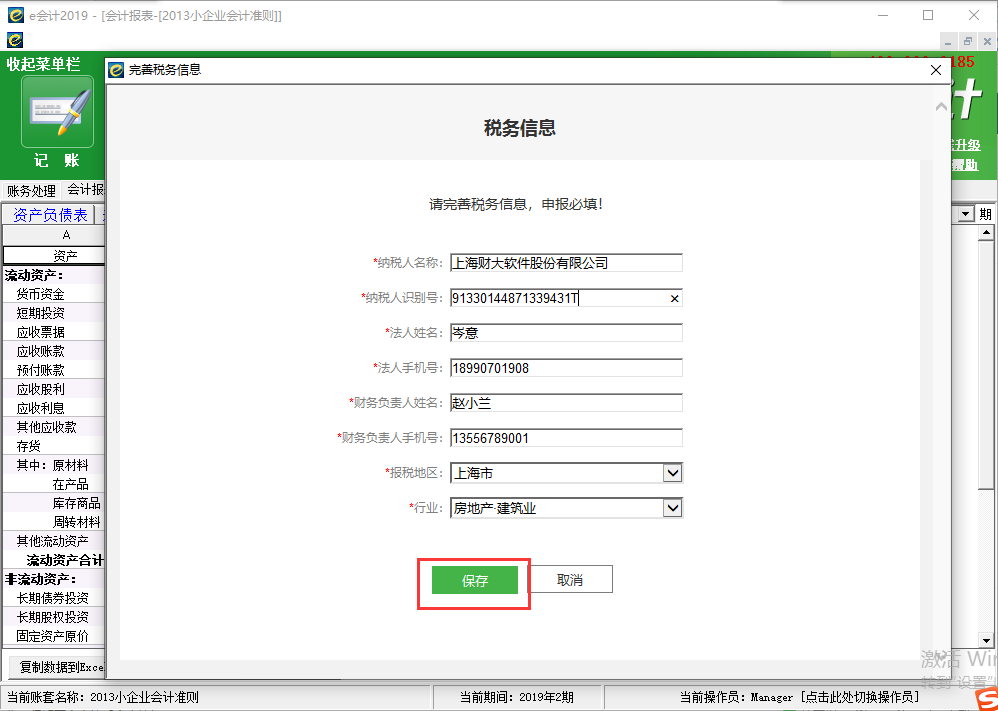998x711 pixels.
Task: Click the e icon in the inner document bar
Action: (15, 40)
